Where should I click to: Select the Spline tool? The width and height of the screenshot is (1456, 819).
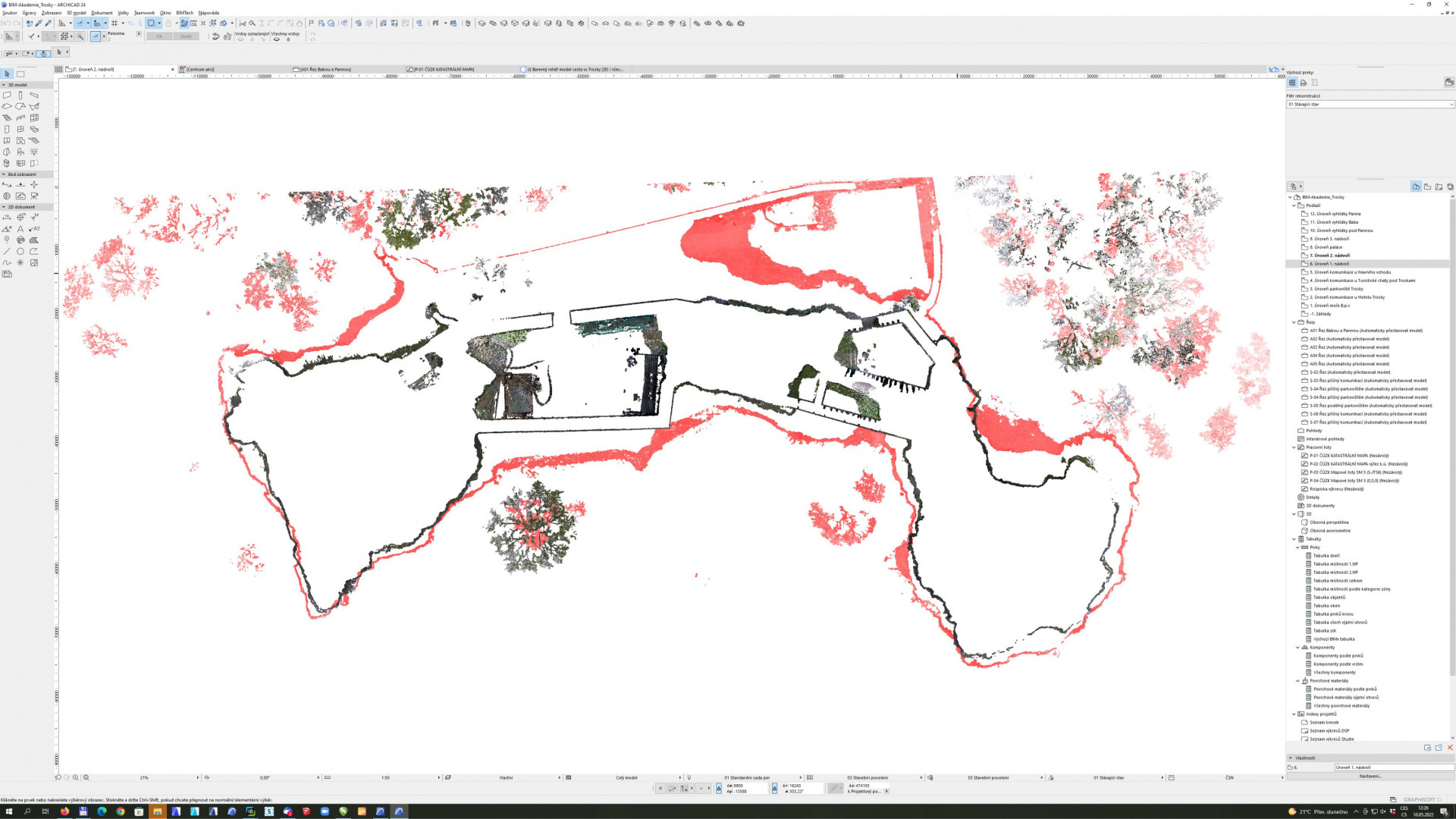click(7, 263)
